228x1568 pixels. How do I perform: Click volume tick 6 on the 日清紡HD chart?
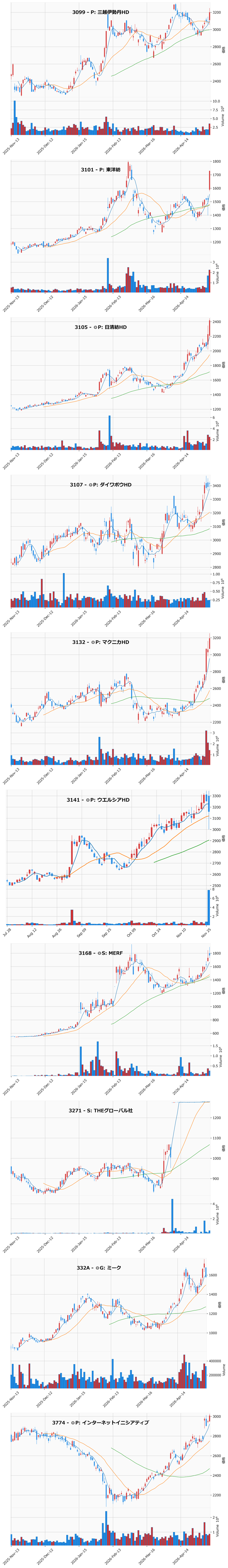coord(214,418)
